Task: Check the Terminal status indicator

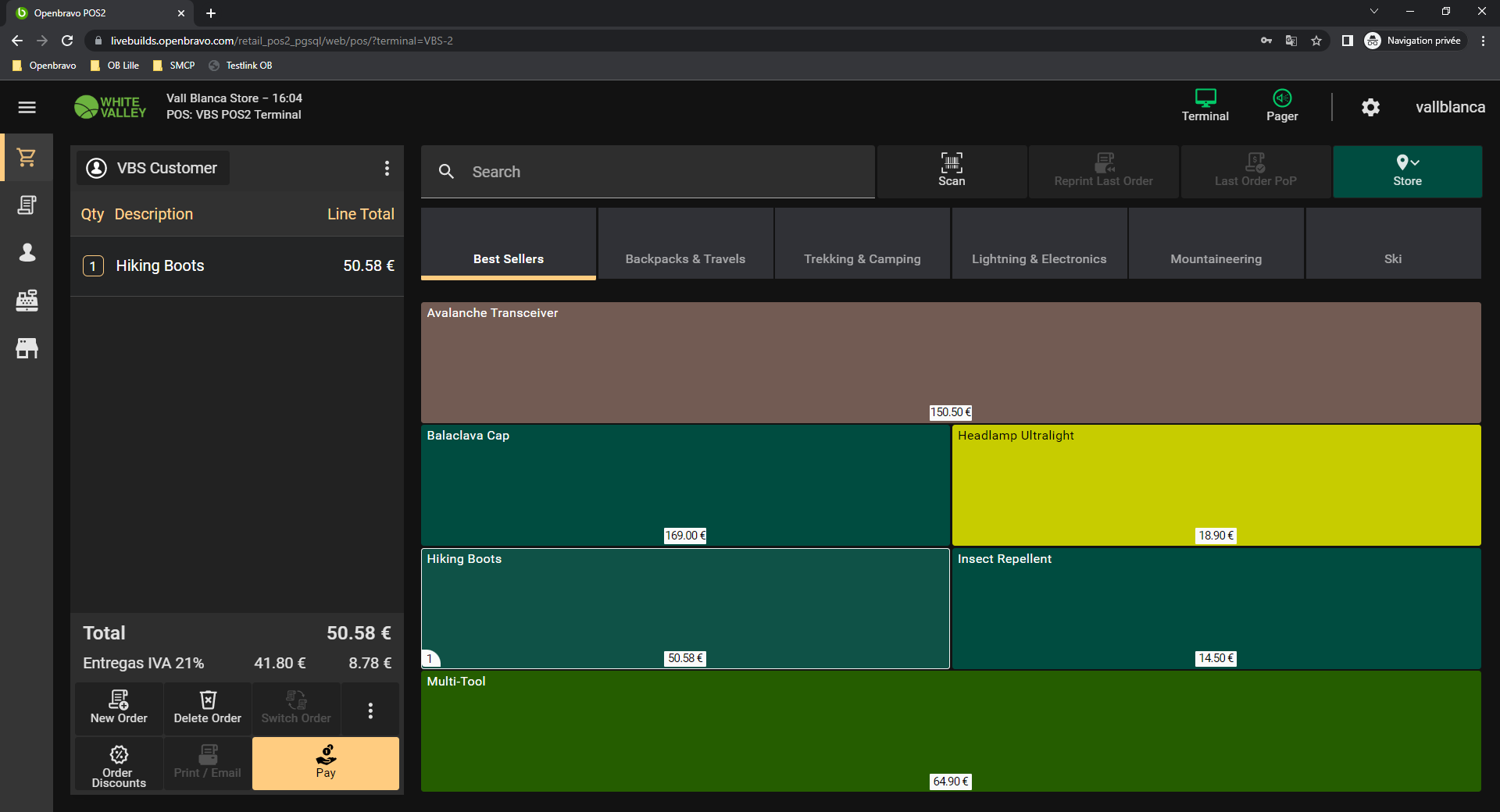Action: (x=1205, y=105)
